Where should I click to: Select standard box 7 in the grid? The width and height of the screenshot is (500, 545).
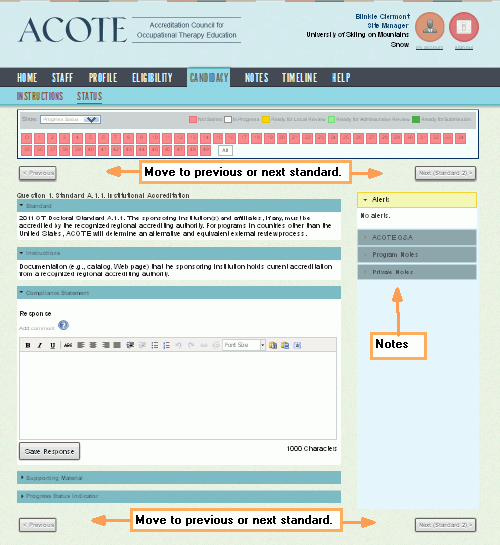tap(116, 138)
